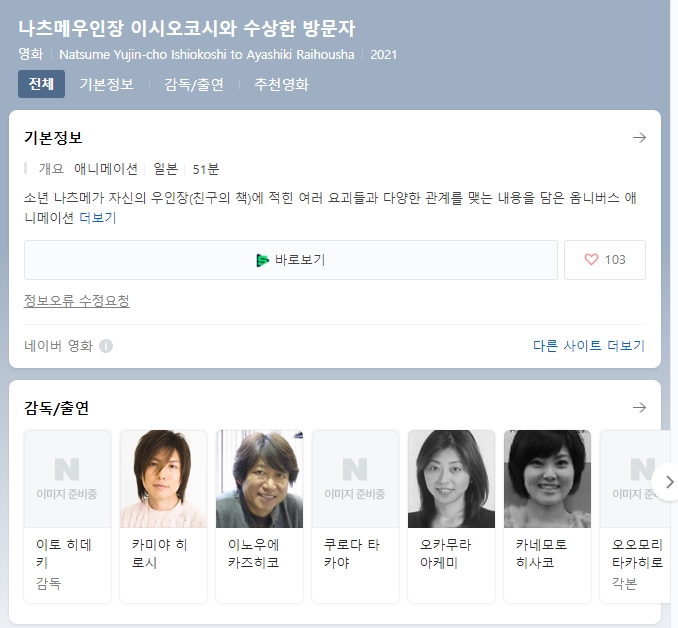The image size is (678, 628).
Task: Click the heart like icon with 103
Action: point(591,260)
